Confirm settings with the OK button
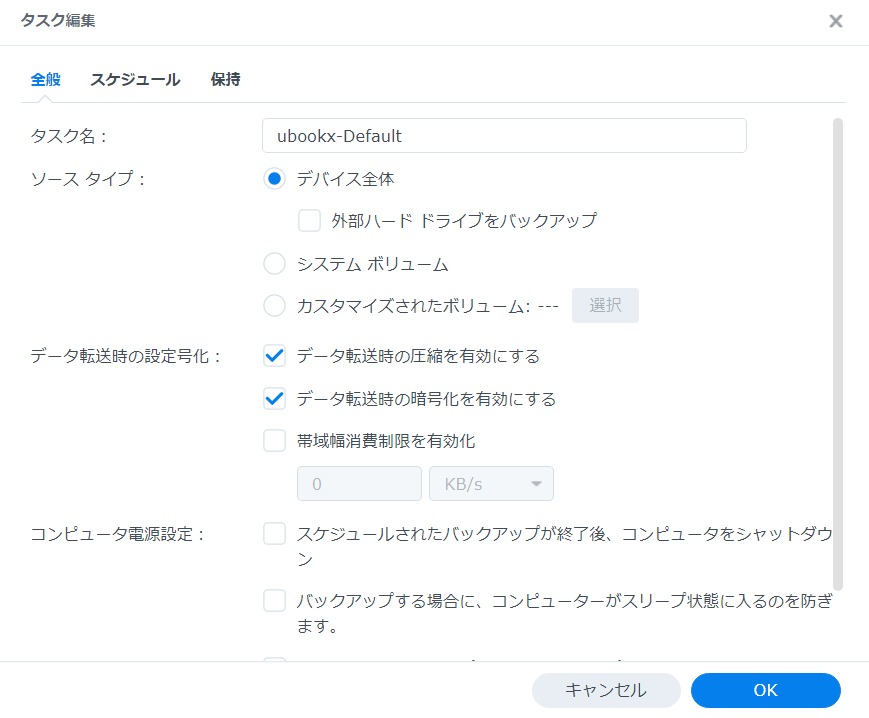The height and width of the screenshot is (718, 869). 764,690
